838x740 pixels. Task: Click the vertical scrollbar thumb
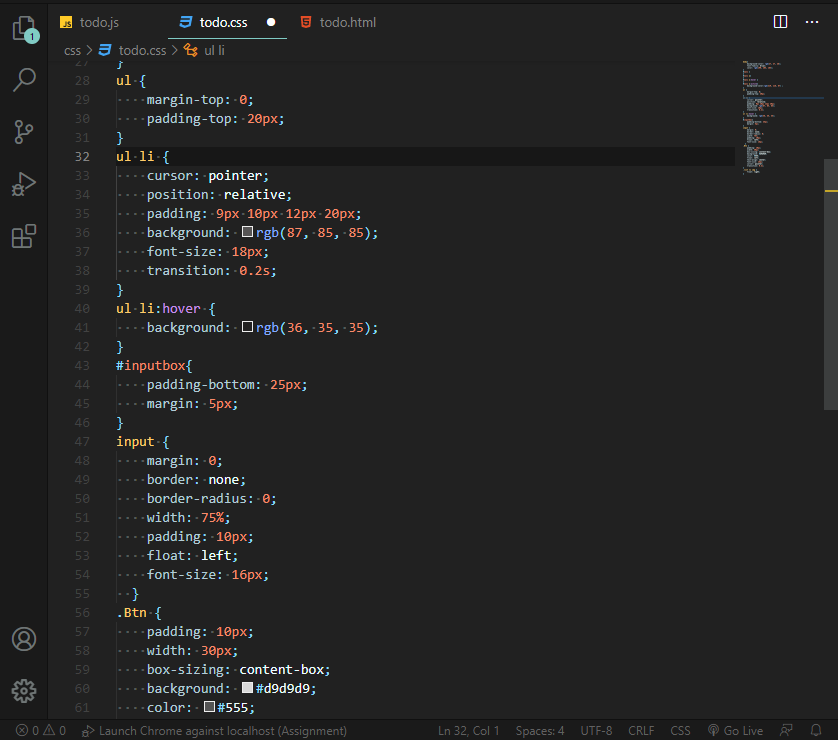pos(831,284)
